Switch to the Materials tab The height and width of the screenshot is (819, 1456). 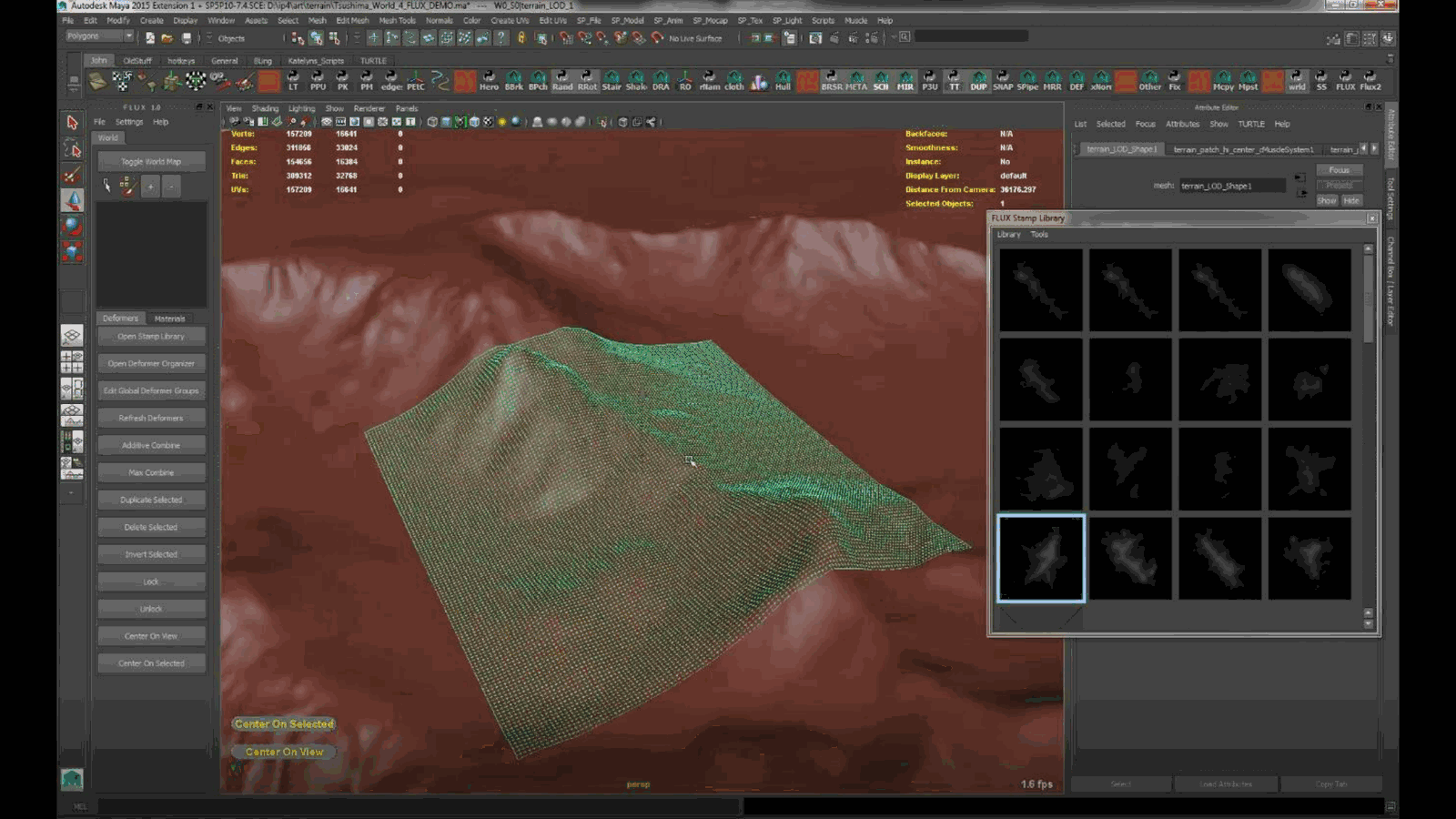click(169, 318)
